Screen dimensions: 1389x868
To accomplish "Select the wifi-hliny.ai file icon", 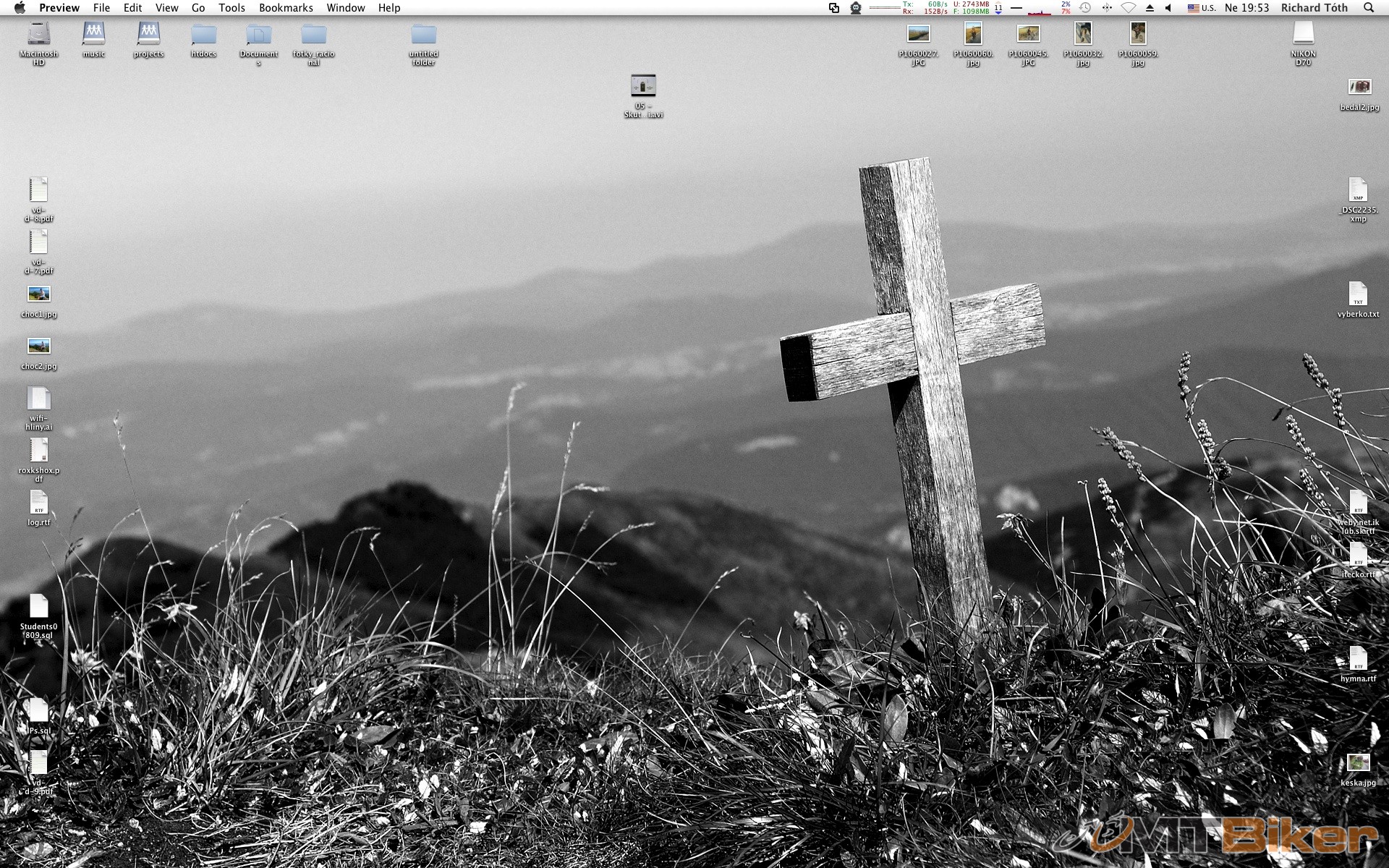I will pyautogui.click(x=38, y=399).
